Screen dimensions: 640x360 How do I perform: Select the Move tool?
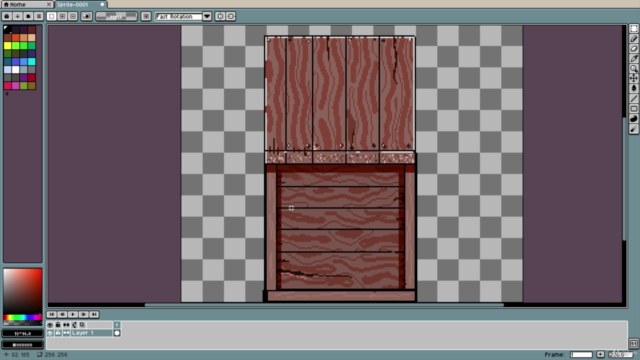(633, 78)
